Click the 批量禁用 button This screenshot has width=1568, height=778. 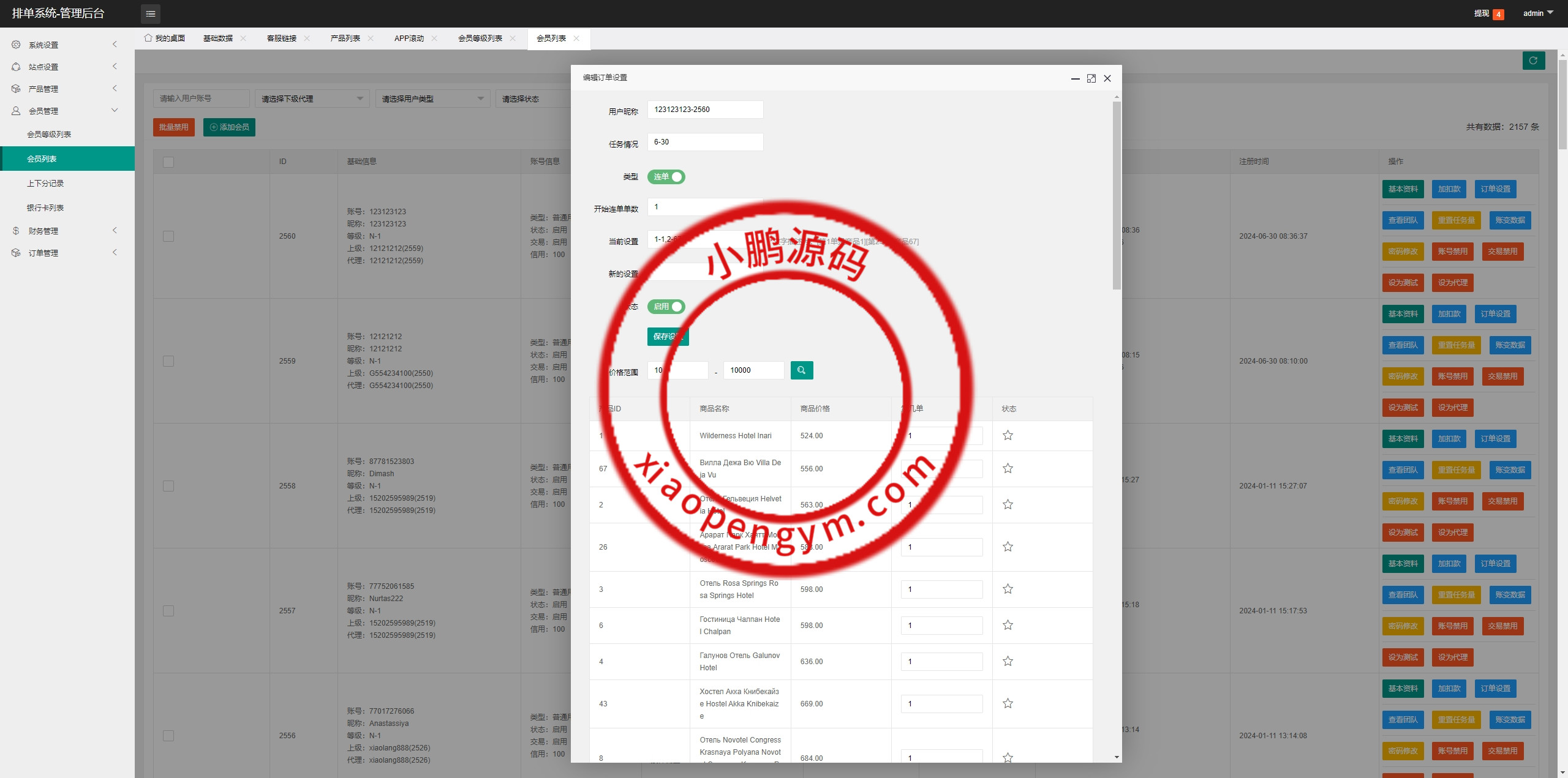[173, 127]
